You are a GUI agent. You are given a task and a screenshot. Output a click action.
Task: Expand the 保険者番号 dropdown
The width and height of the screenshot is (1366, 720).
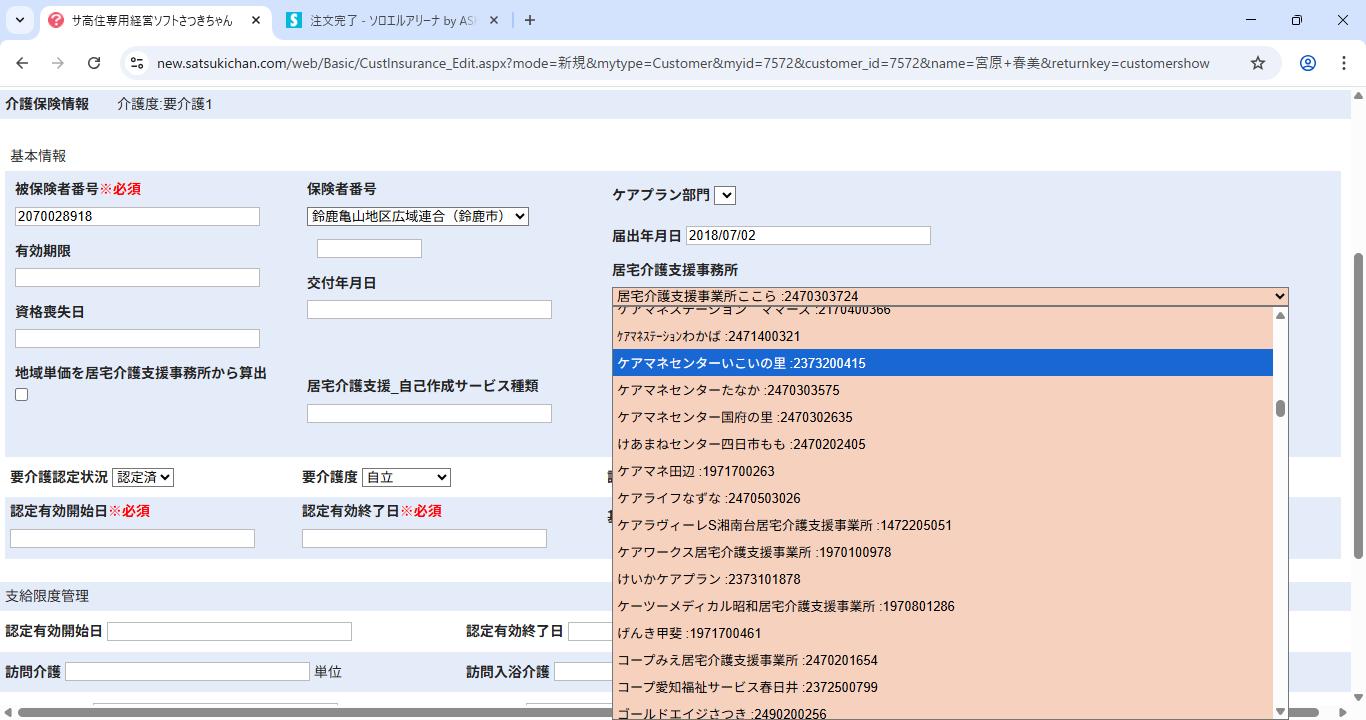pos(417,216)
